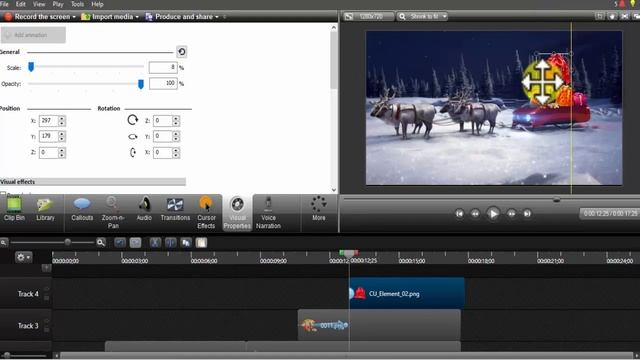Screen dimensions: 640x360
Task: Click the Undo icon on timeline toolbar
Action: click(120, 242)
